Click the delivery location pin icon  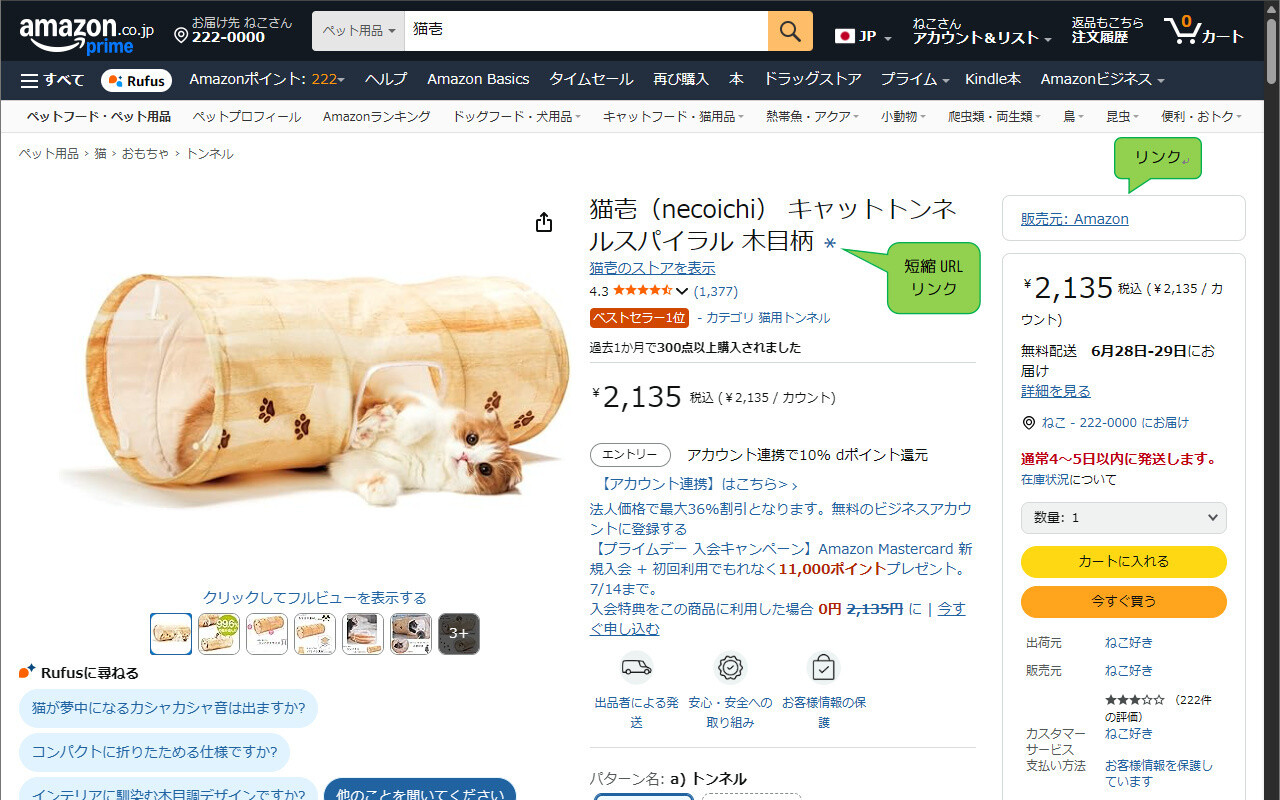[181, 36]
